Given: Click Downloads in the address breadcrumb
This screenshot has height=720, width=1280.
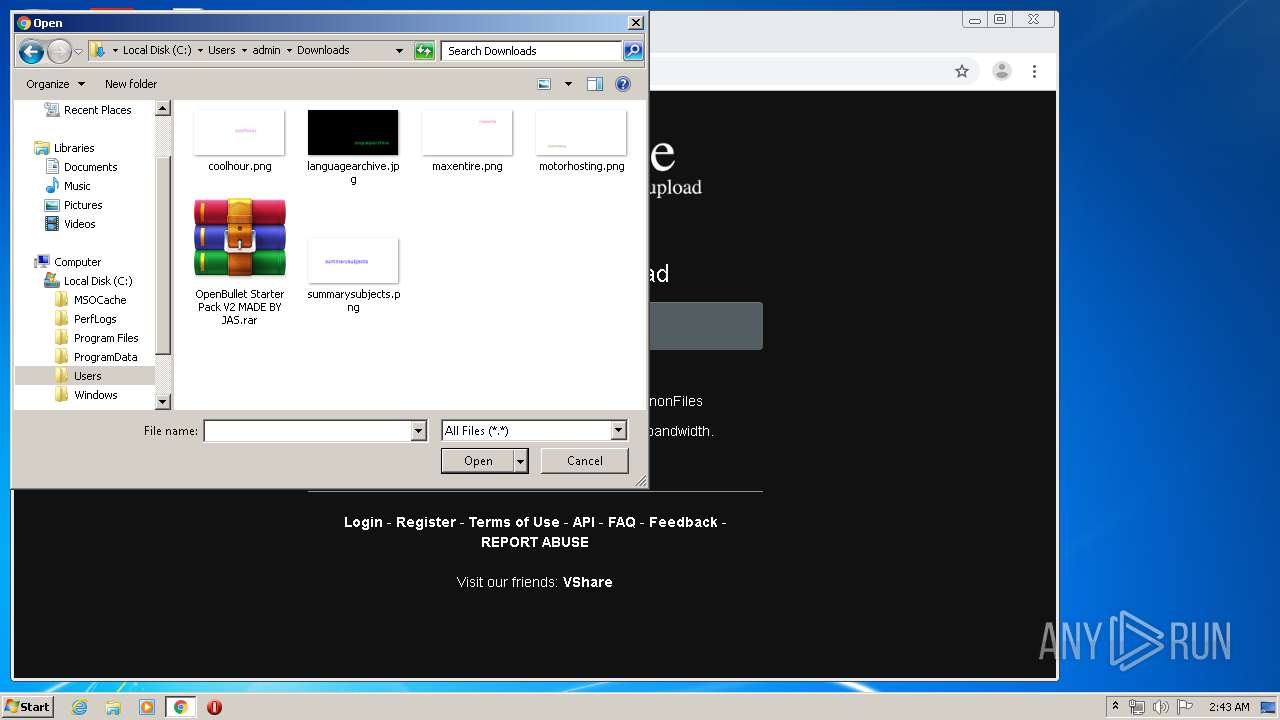Looking at the screenshot, I should pos(323,50).
